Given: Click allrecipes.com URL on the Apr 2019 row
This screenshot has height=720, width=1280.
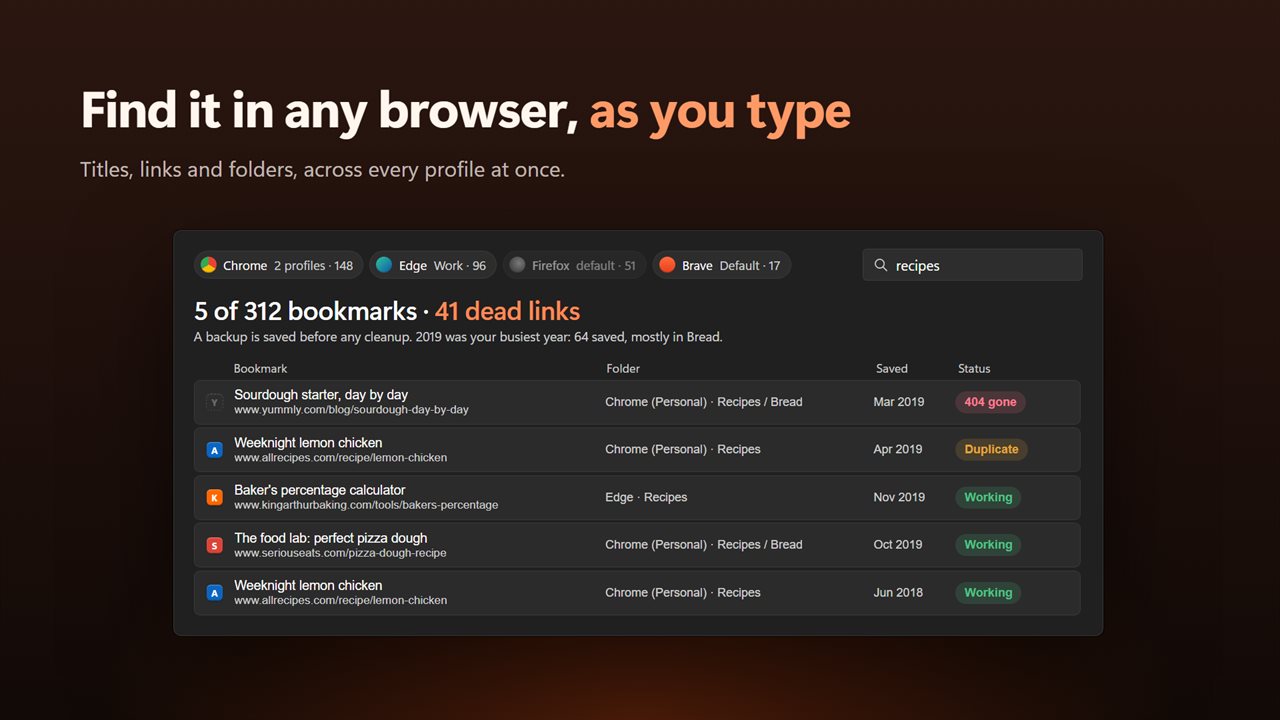Looking at the screenshot, I should [x=340, y=458].
